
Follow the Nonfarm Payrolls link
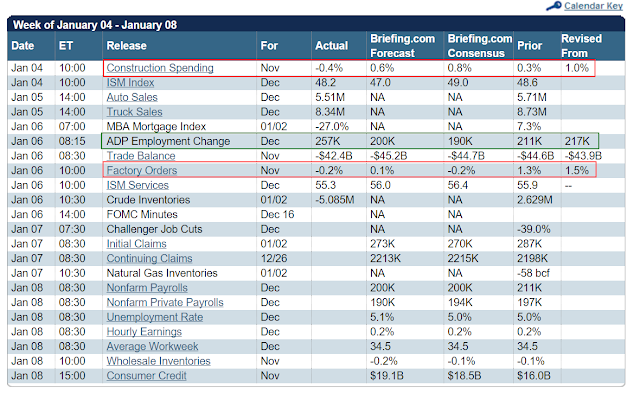click(x=147, y=288)
